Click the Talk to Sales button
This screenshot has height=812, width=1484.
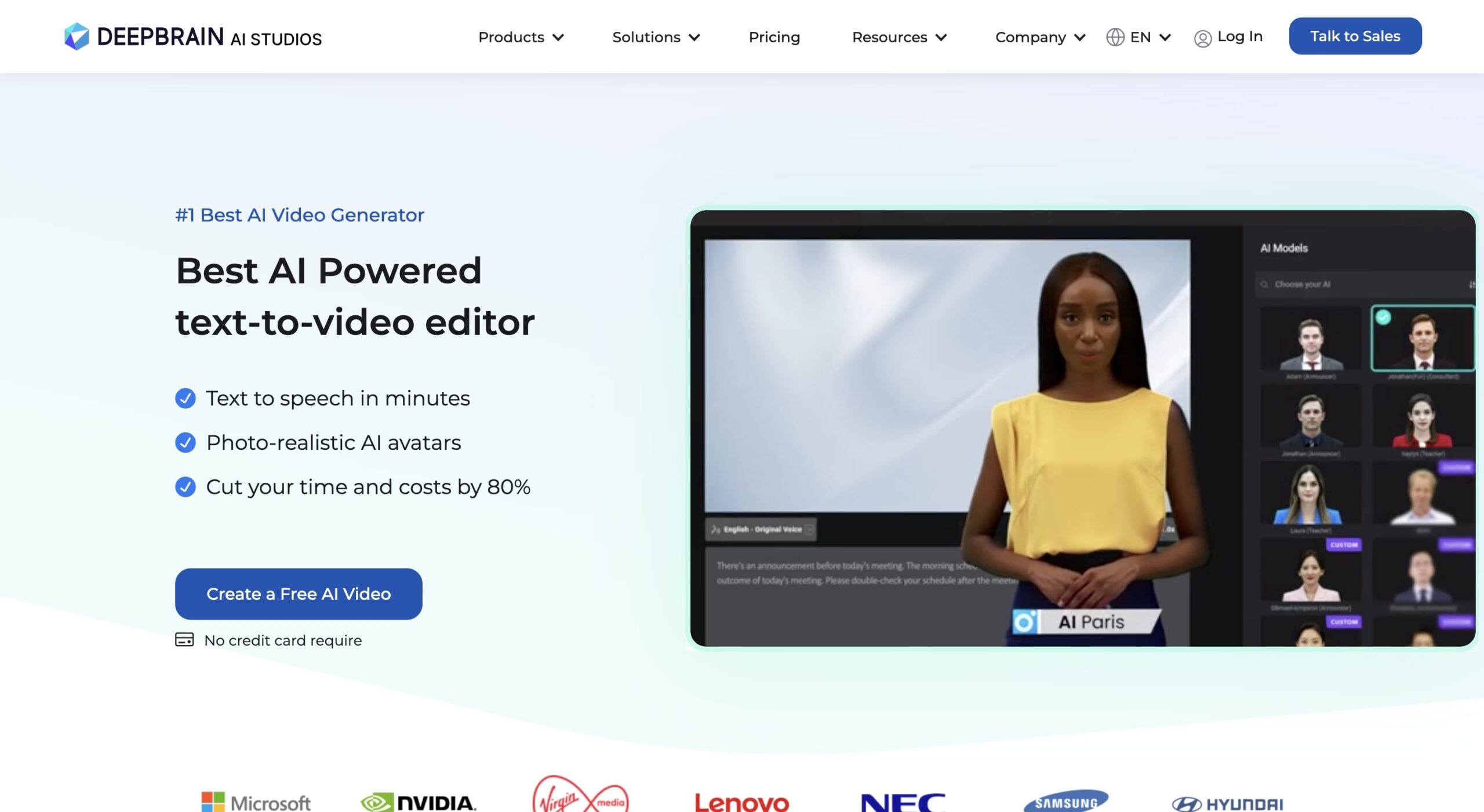[1355, 35]
